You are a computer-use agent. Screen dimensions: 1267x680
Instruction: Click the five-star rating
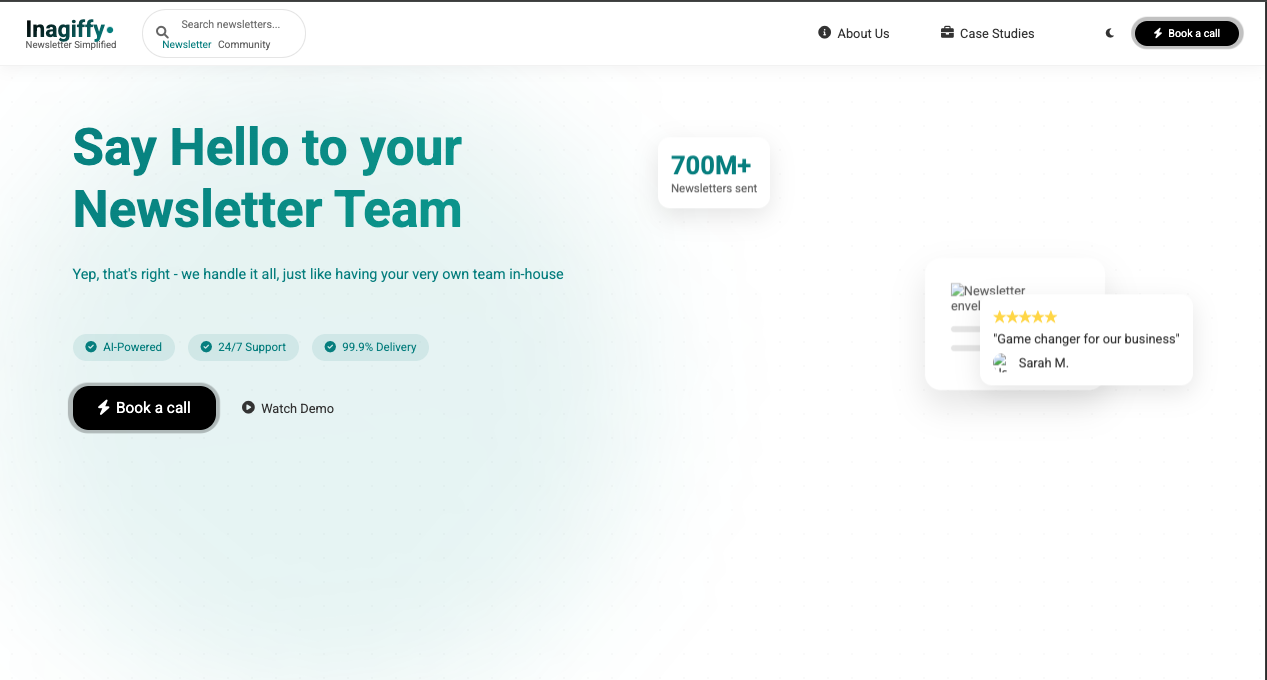coord(1025,317)
